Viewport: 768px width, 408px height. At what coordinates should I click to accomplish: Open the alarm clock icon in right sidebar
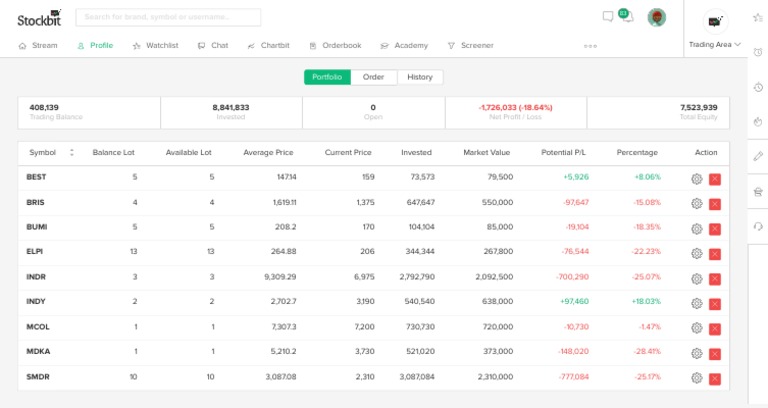tap(758, 53)
